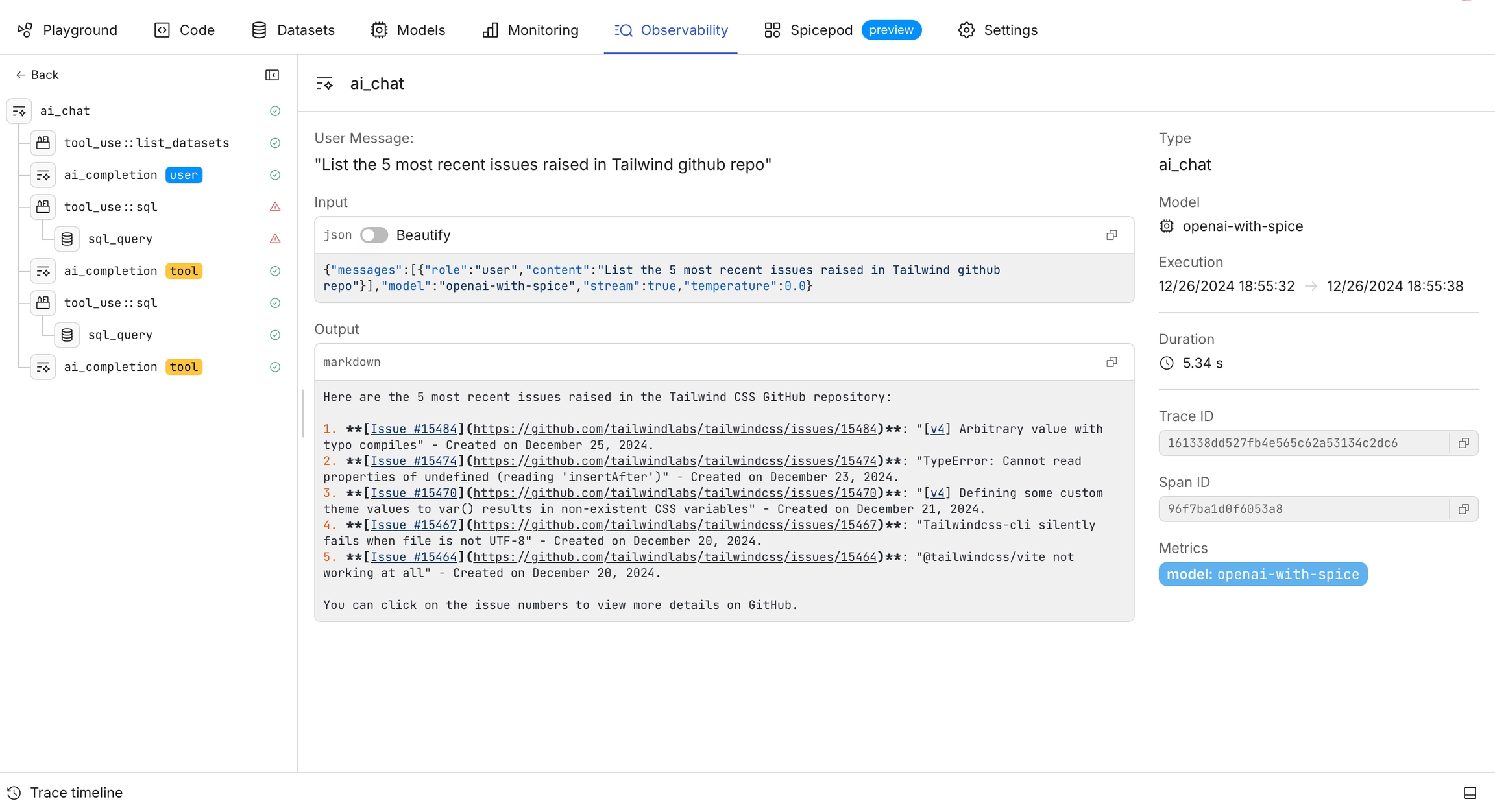Copy the Span ID value
The height and width of the screenshot is (812, 1495).
pos(1464,509)
